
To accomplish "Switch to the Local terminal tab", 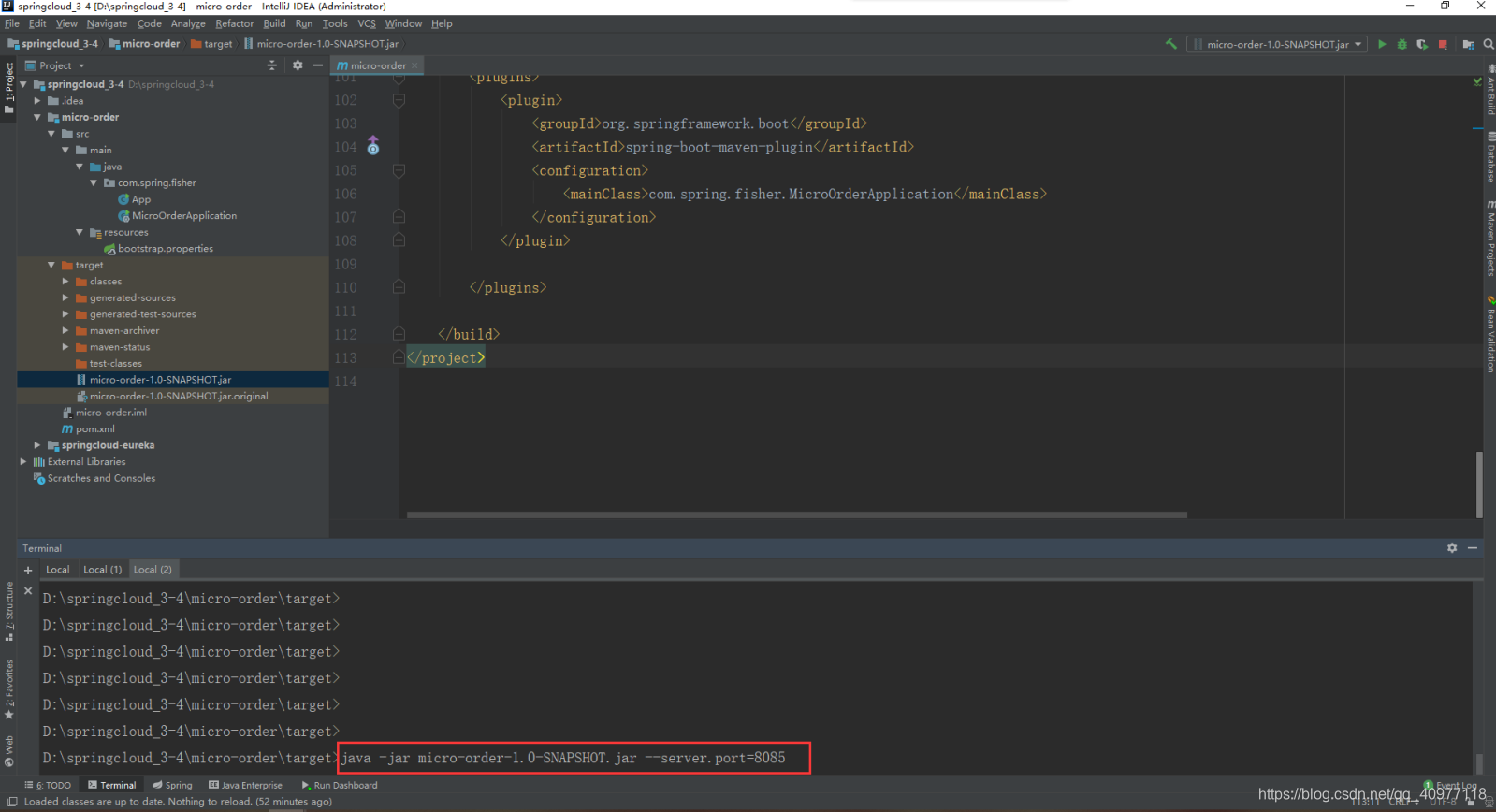I will 58,570.
